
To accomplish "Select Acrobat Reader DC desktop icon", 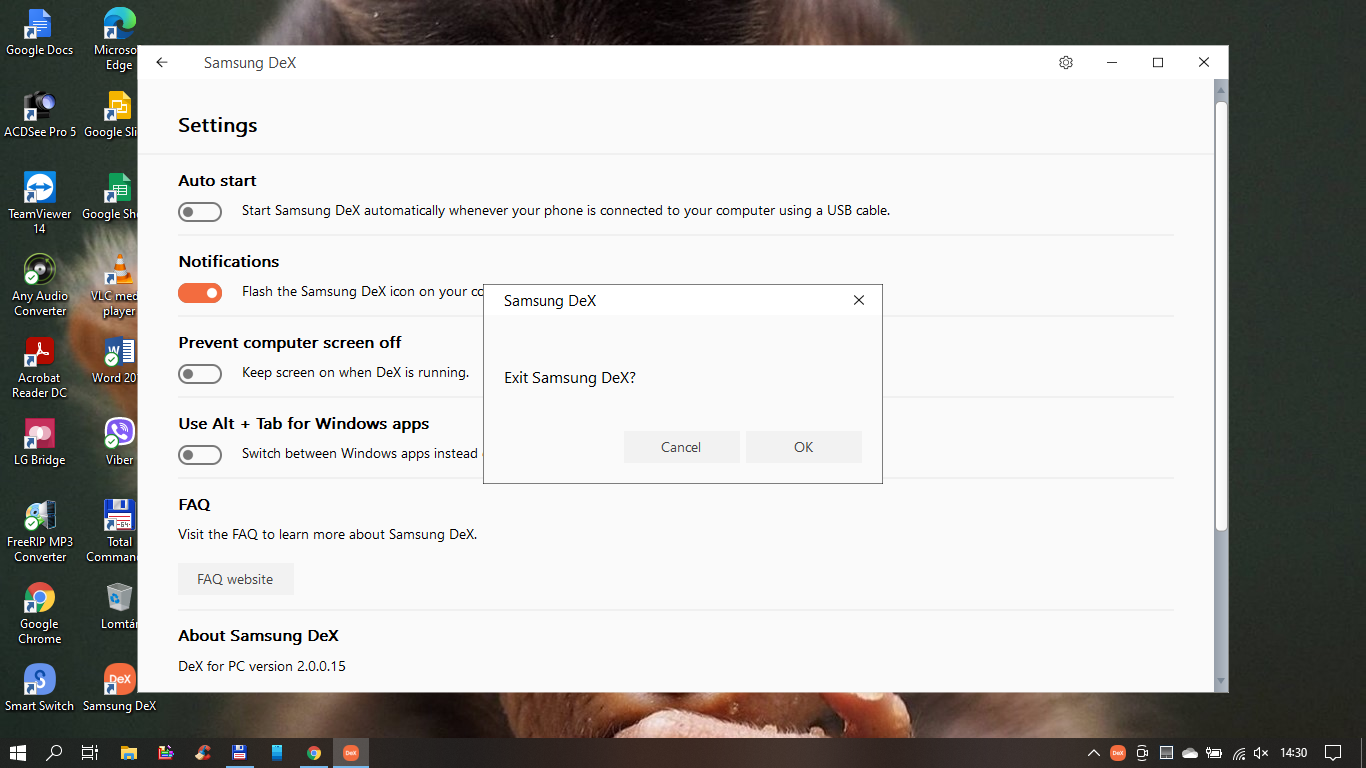I will (x=39, y=367).
